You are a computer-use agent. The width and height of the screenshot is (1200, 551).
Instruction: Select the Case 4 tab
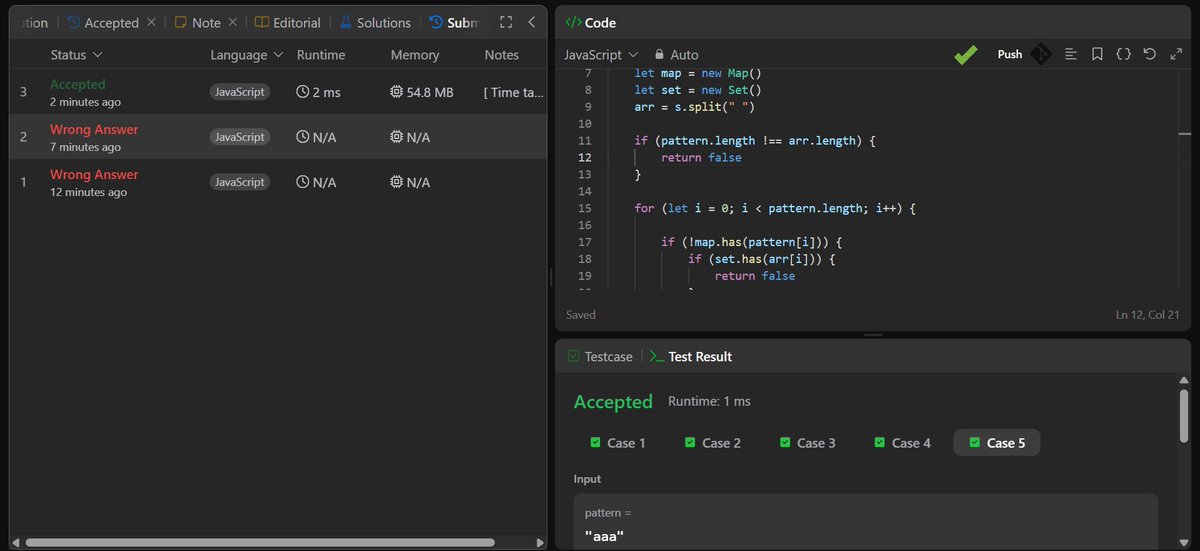click(902, 443)
